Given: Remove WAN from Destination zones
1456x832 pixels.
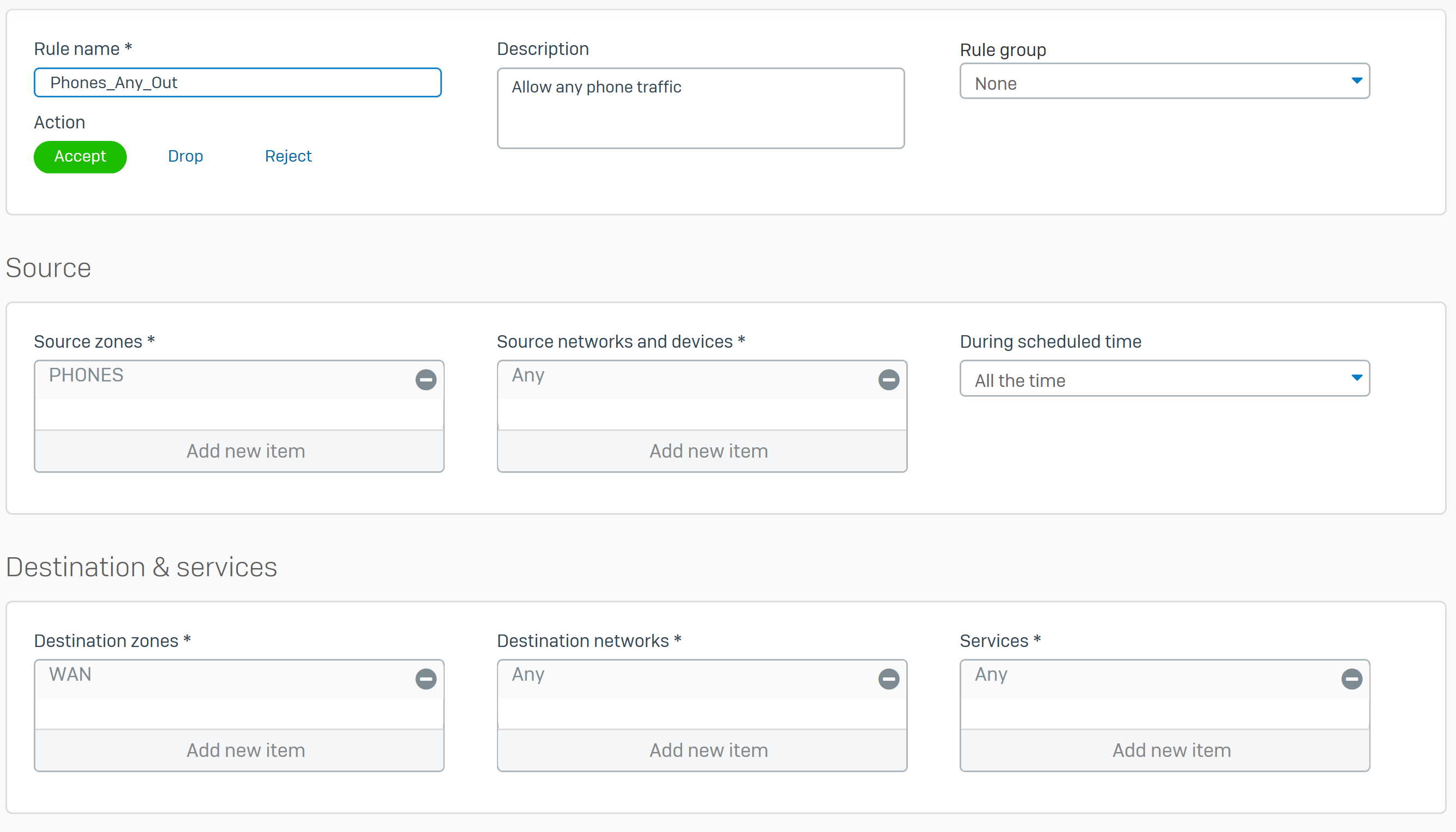Looking at the screenshot, I should pos(426,679).
